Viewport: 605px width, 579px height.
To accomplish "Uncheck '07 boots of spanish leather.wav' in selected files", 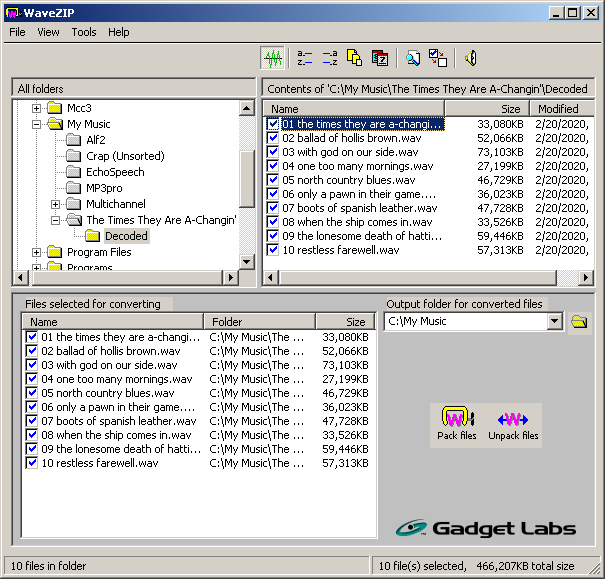I will coord(32,421).
